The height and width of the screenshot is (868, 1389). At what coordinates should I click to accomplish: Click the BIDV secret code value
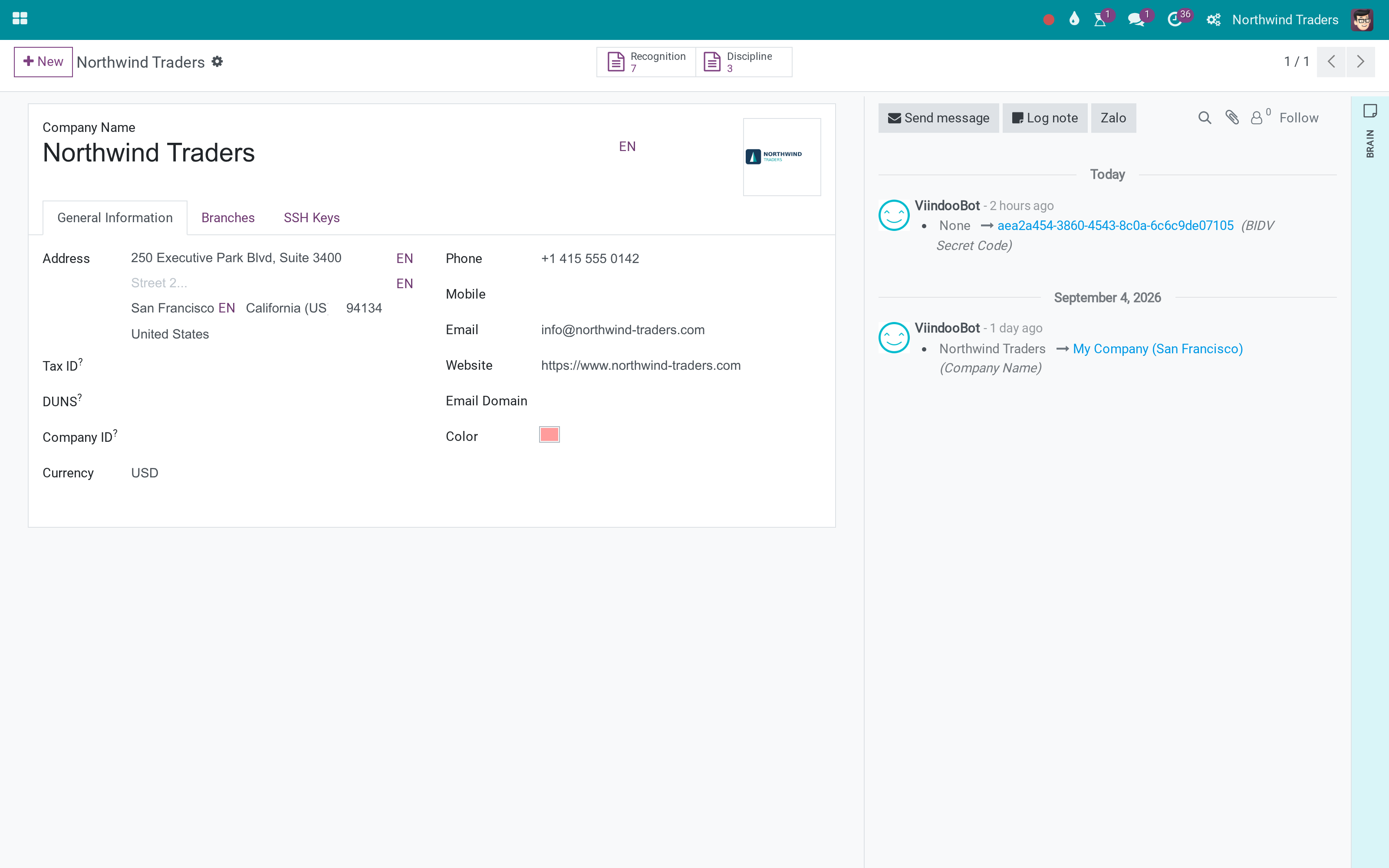pos(1115,226)
